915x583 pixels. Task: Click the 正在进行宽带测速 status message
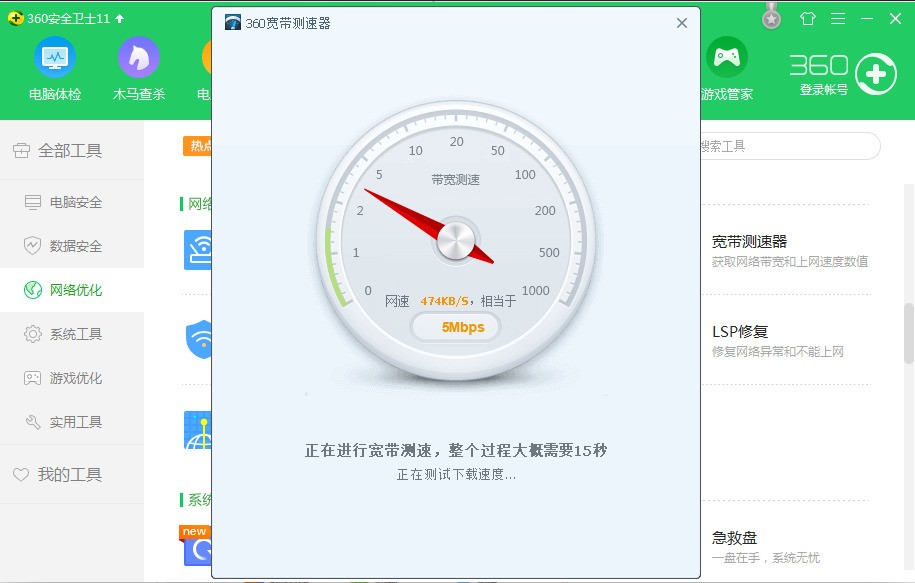click(456, 450)
